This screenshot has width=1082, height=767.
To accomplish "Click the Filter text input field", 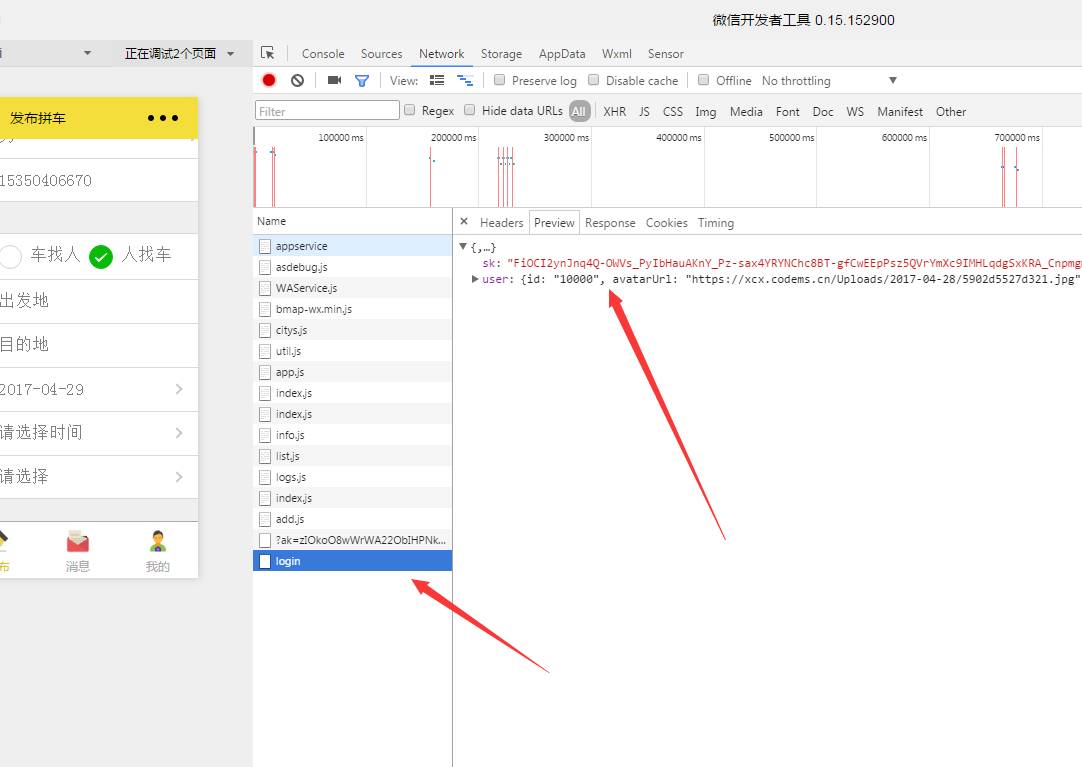I will (x=327, y=111).
